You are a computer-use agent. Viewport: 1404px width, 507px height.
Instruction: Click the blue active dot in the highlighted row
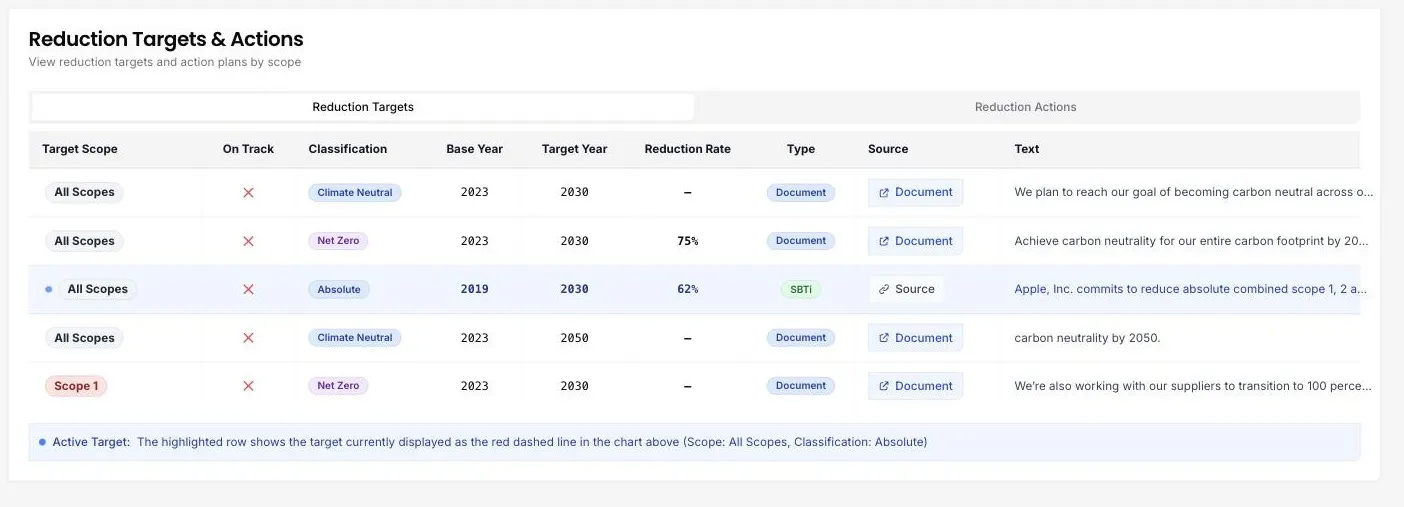[x=48, y=289]
